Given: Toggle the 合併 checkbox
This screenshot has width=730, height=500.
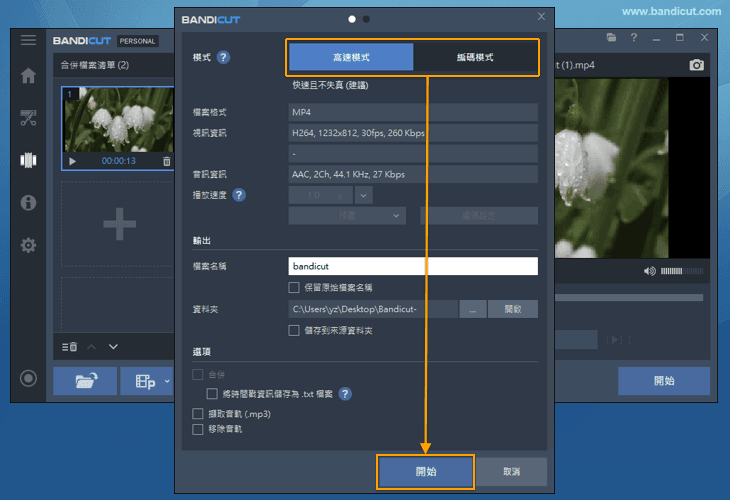Looking at the screenshot, I should click(x=198, y=374).
